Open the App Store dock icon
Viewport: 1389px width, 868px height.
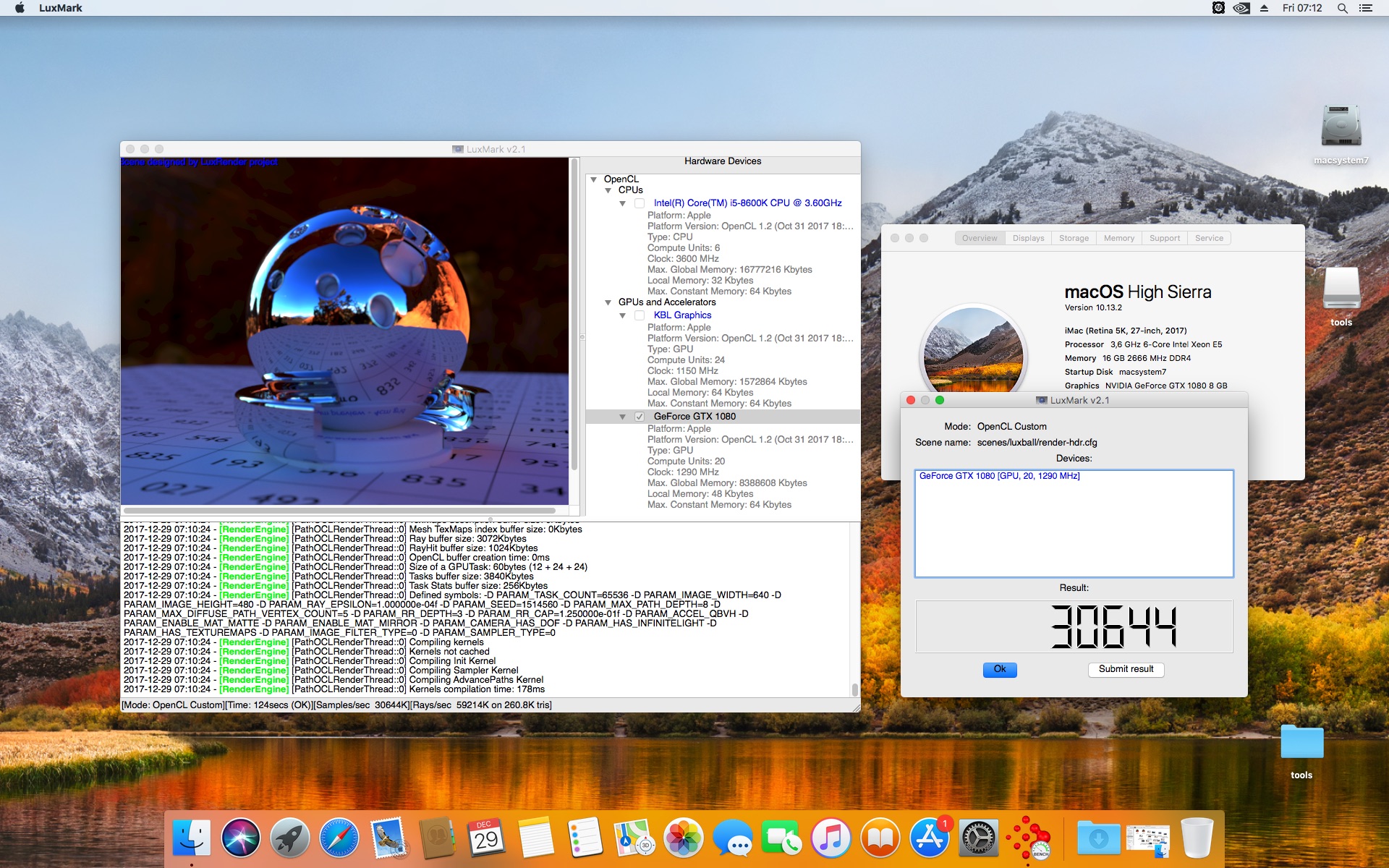tap(929, 838)
